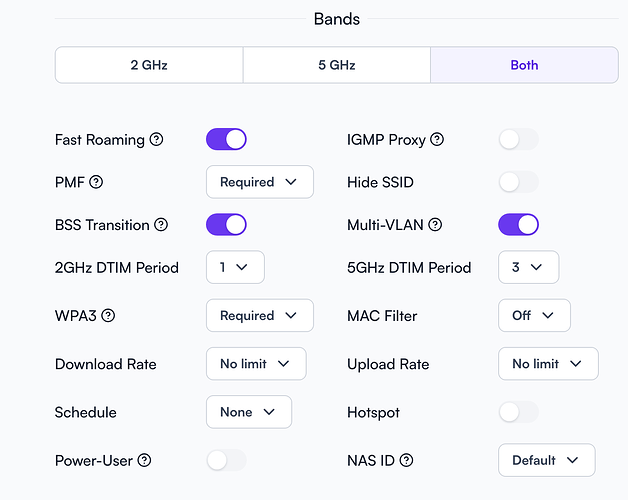This screenshot has height=500, width=628.
Task: Open the Schedule dropdown
Action: (248, 412)
